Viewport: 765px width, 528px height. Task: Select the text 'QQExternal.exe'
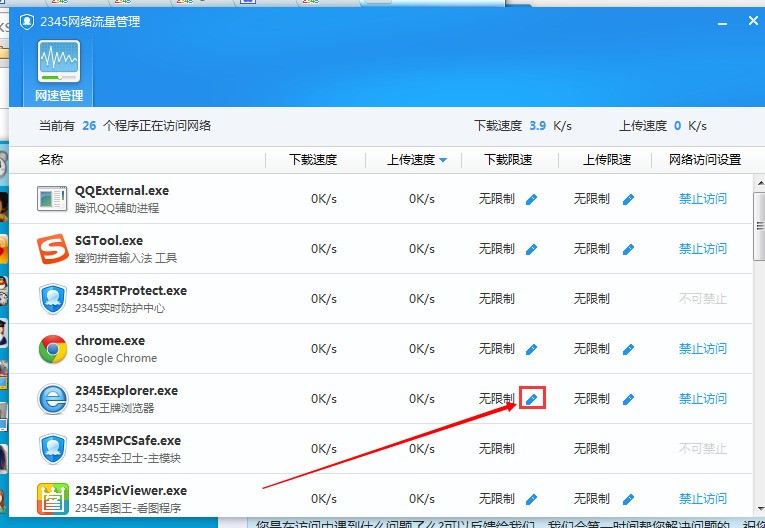click(x=122, y=190)
